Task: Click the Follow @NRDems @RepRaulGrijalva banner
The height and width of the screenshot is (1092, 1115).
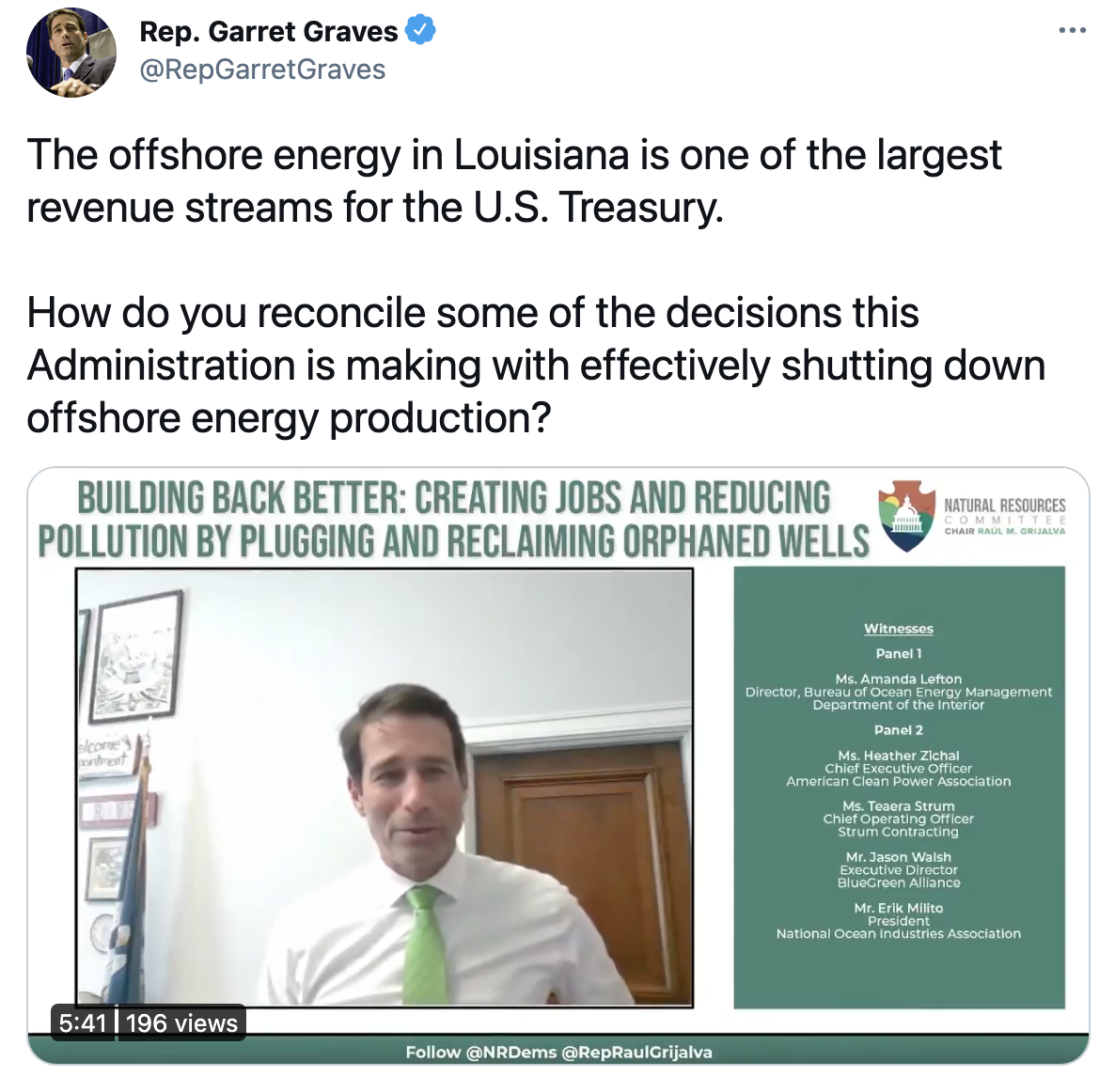Action: [x=559, y=1053]
